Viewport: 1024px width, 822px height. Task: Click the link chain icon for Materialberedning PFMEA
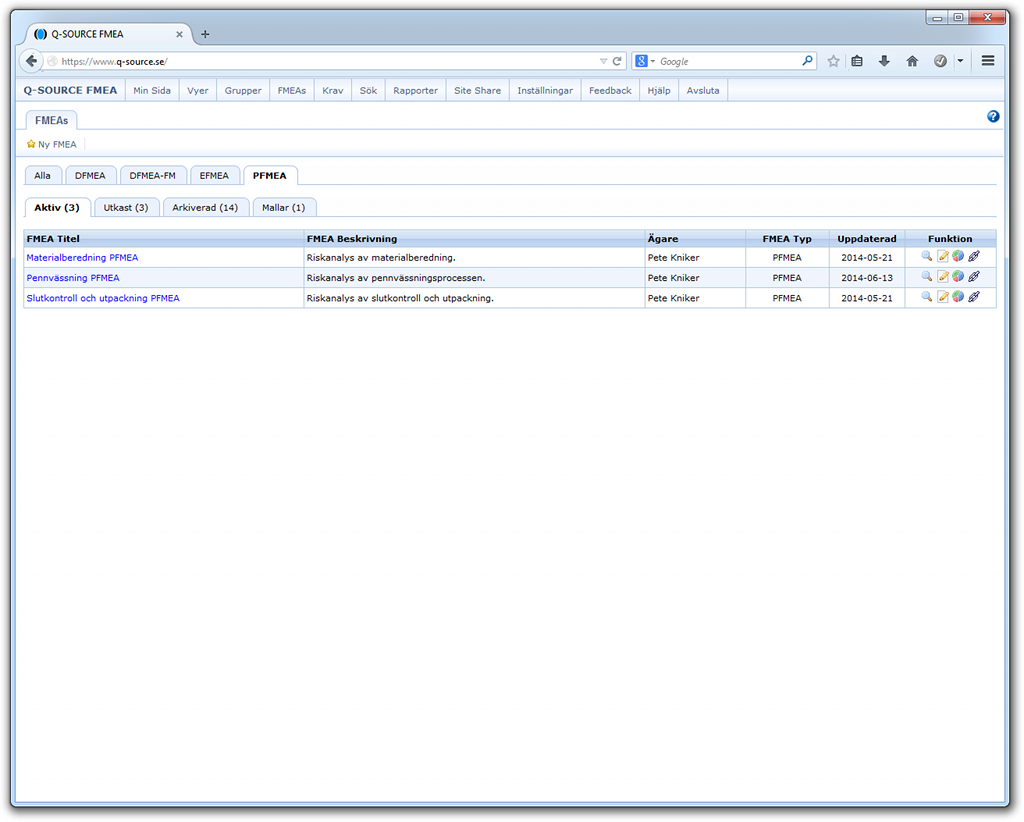tap(974, 257)
